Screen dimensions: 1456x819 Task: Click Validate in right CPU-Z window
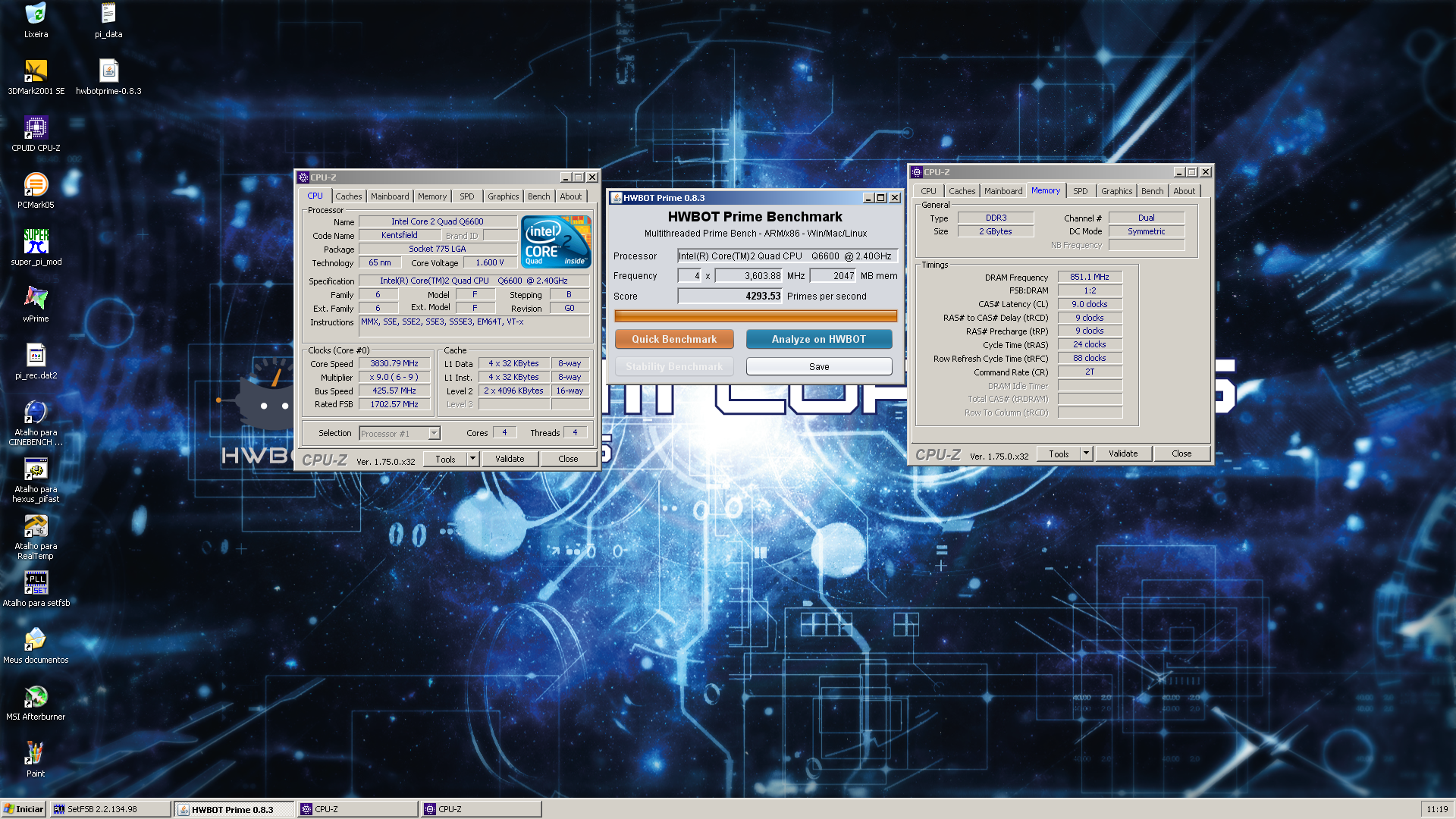tap(1123, 453)
